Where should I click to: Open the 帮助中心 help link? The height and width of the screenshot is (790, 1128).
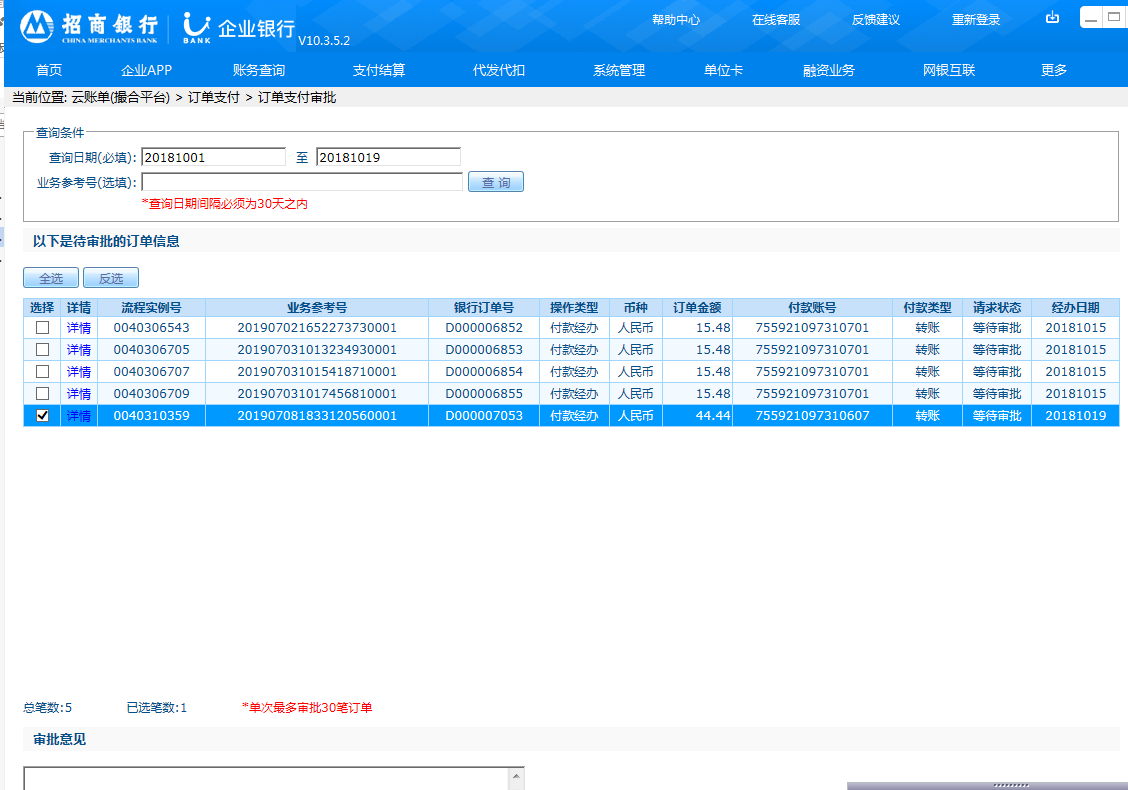(x=676, y=20)
